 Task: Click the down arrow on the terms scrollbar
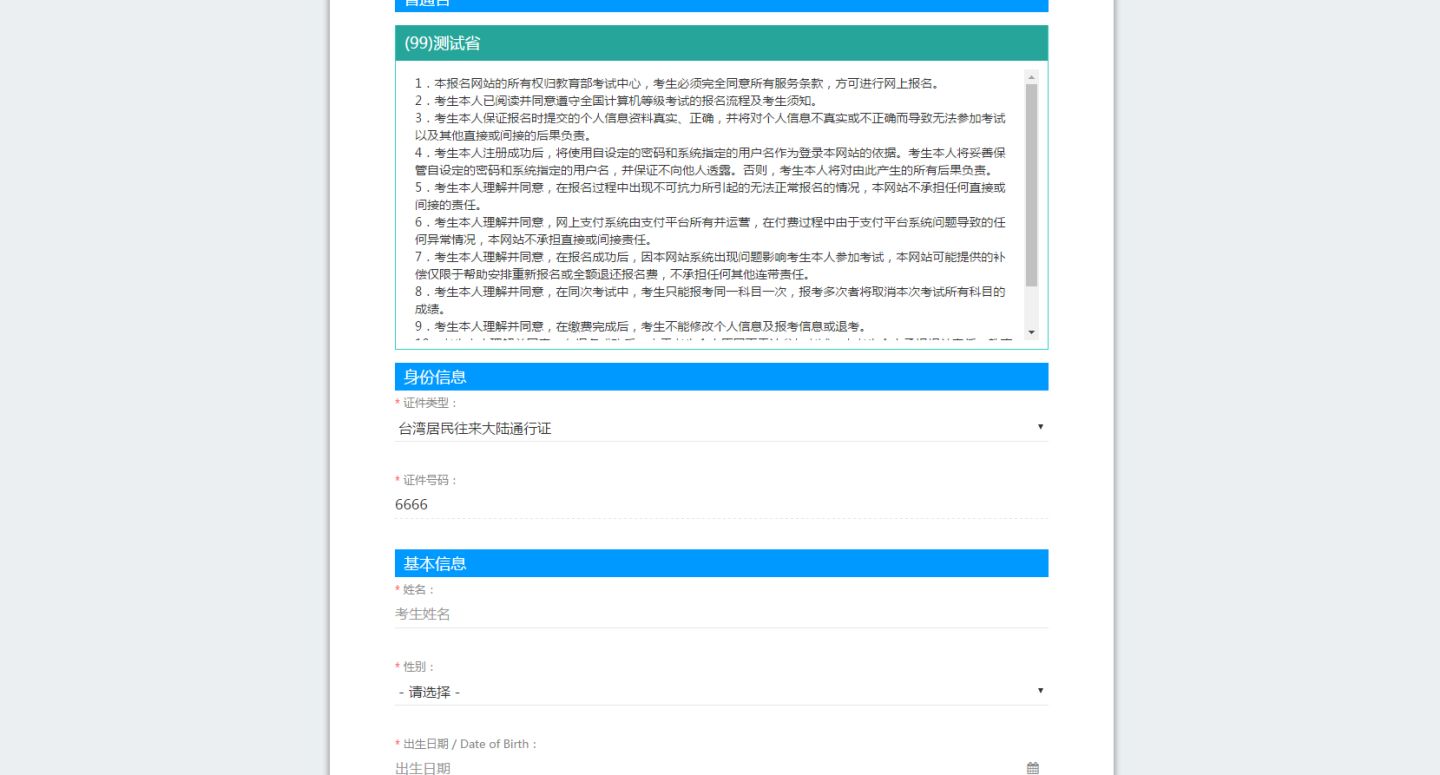pyautogui.click(x=1029, y=332)
